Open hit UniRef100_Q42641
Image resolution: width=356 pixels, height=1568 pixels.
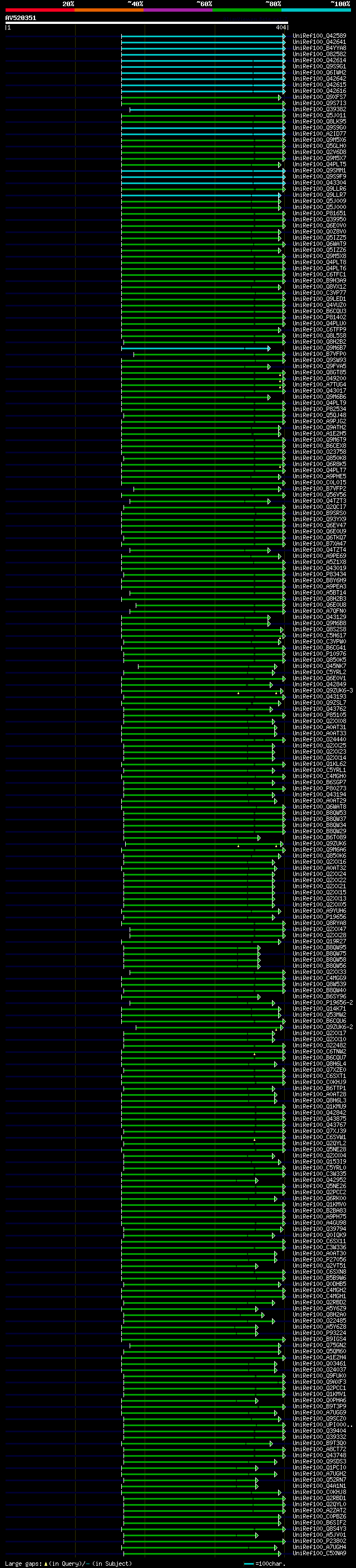pos(319,42)
